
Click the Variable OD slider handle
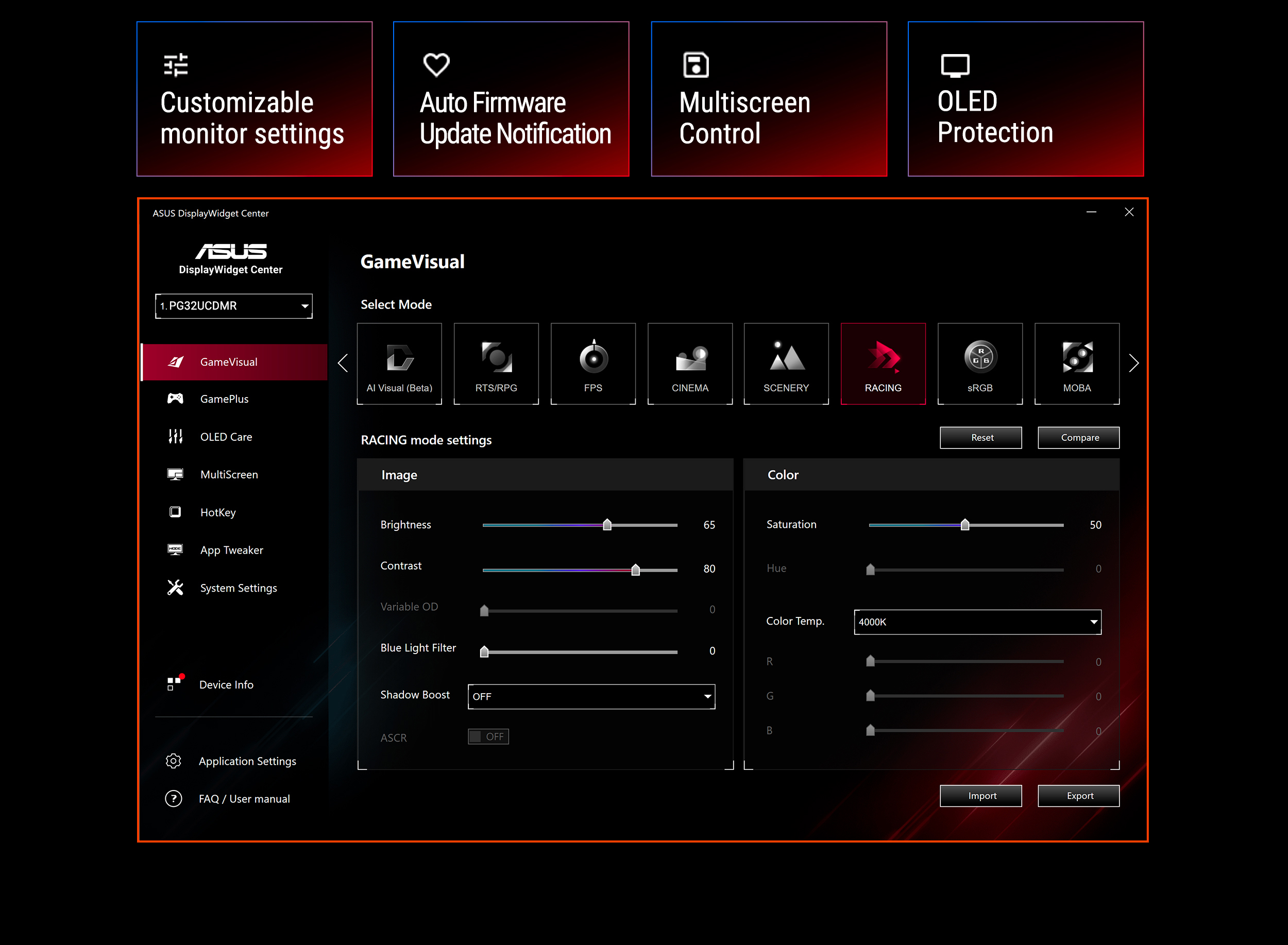484,610
